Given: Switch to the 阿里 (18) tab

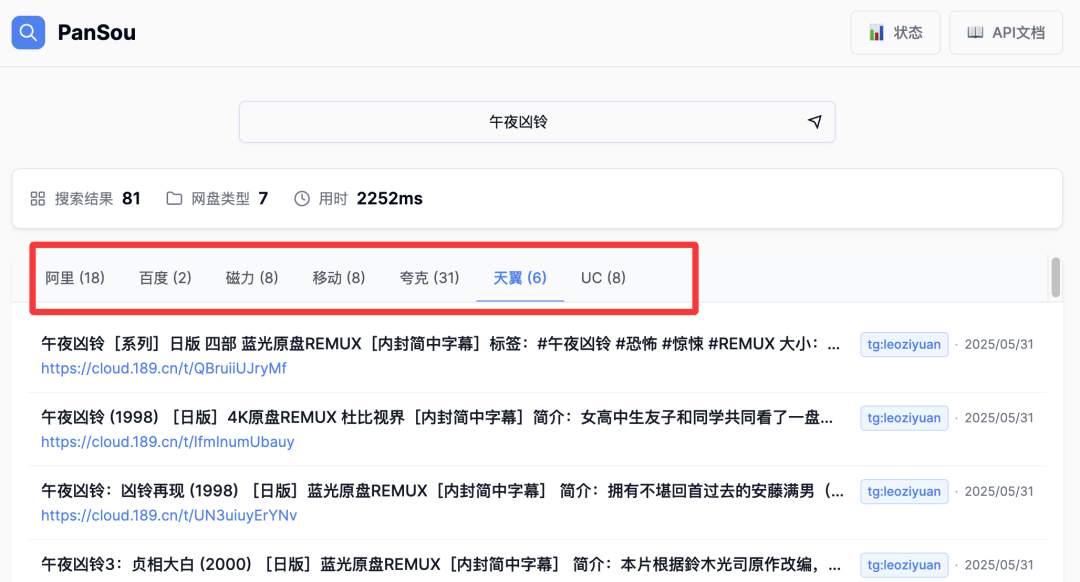Looking at the screenshot, I should [x=75, y=278].
